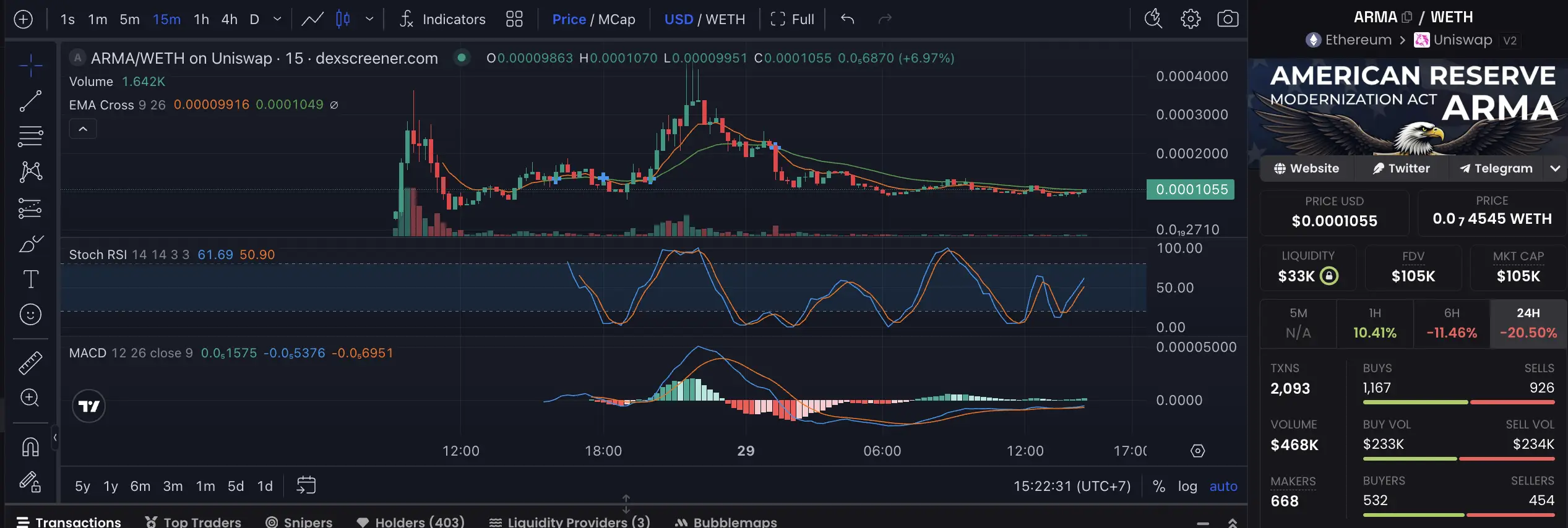This screenshot has width=1568, height=528.
Task: Open the Bubblemaps tab
Action: (x=726, y=522)
